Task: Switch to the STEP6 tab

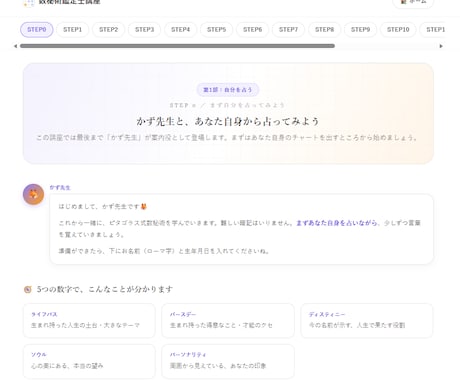Action: tap(253, 30)
